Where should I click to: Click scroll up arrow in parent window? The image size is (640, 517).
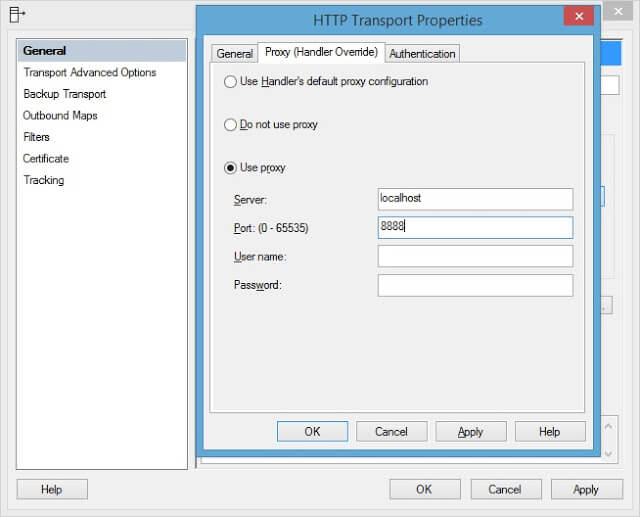[608, 426]
